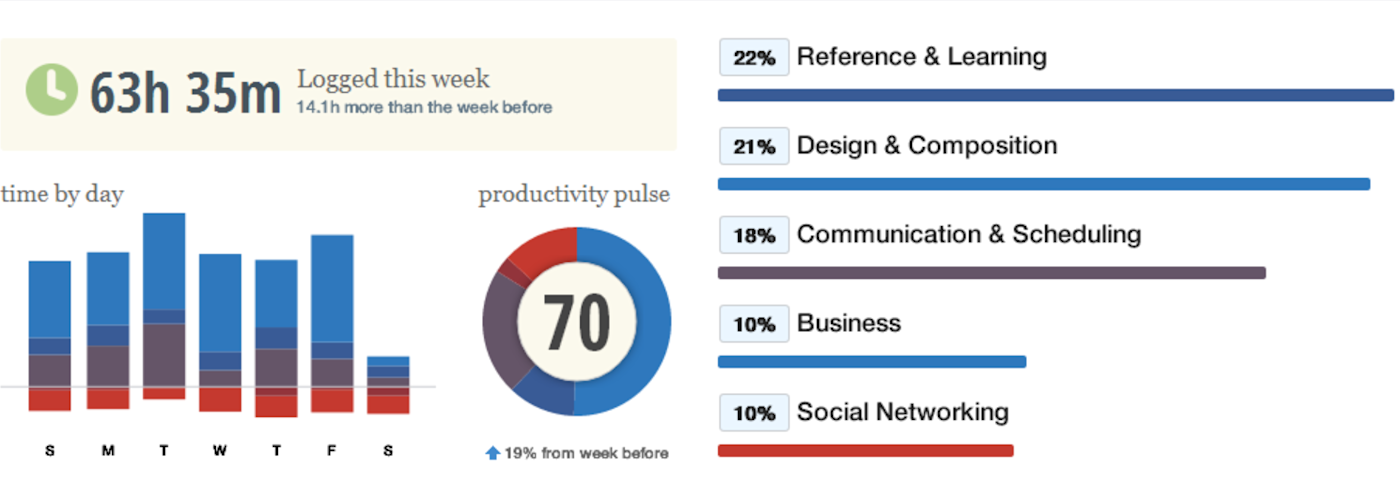Open the Business category
Viewport: 1400px width, 488px height.
(848, 323)
